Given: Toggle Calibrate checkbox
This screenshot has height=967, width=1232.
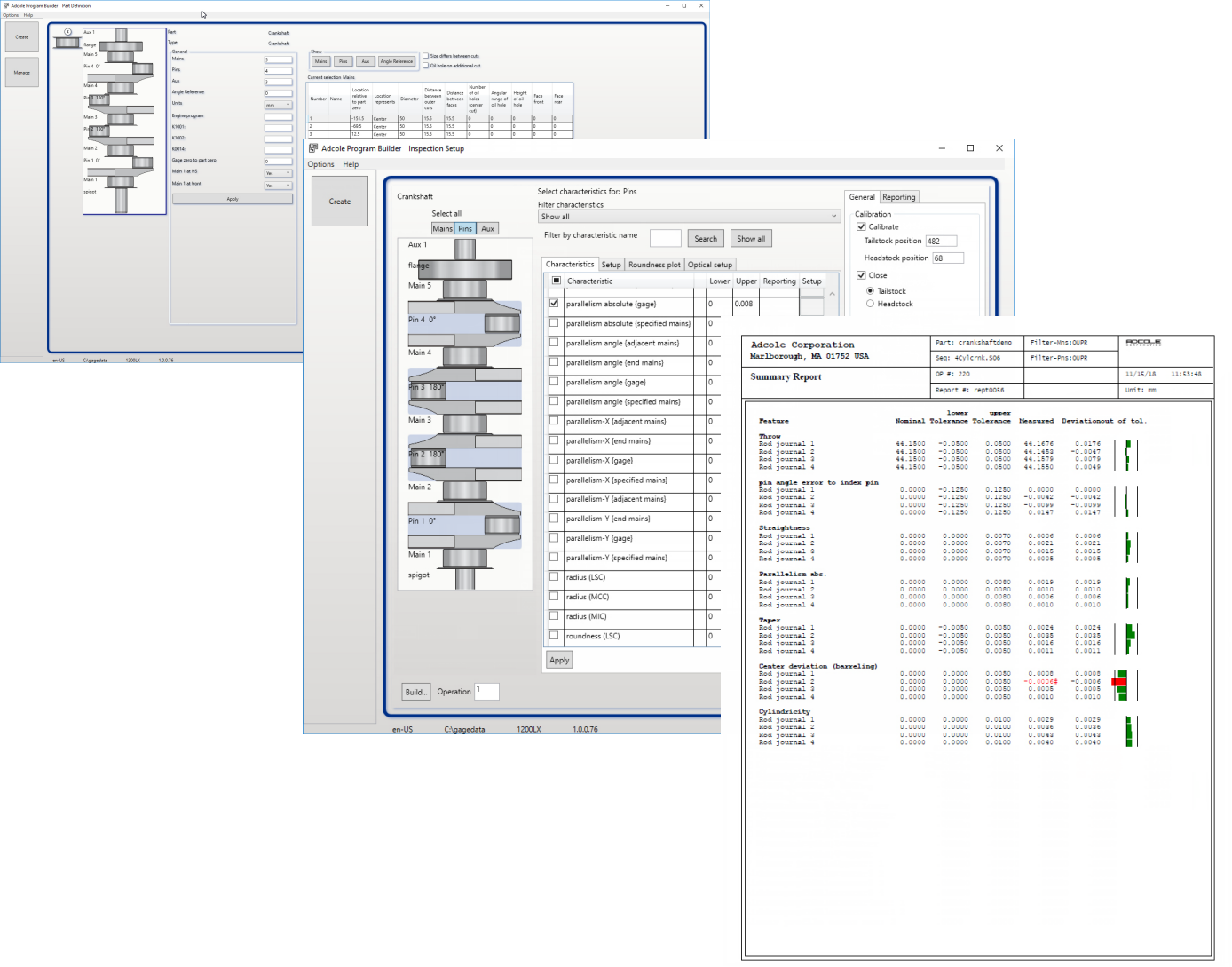Looking at the screenshot, I should 861,226.
